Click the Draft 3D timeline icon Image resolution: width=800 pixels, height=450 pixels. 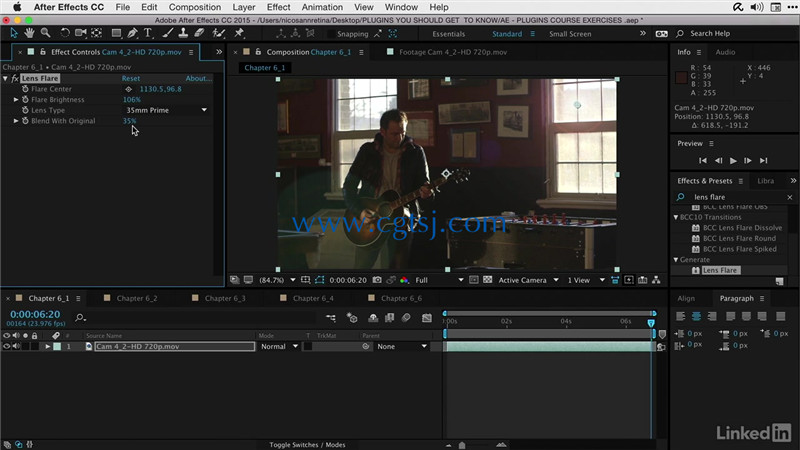pyautogui.click(x=352, y=318)
